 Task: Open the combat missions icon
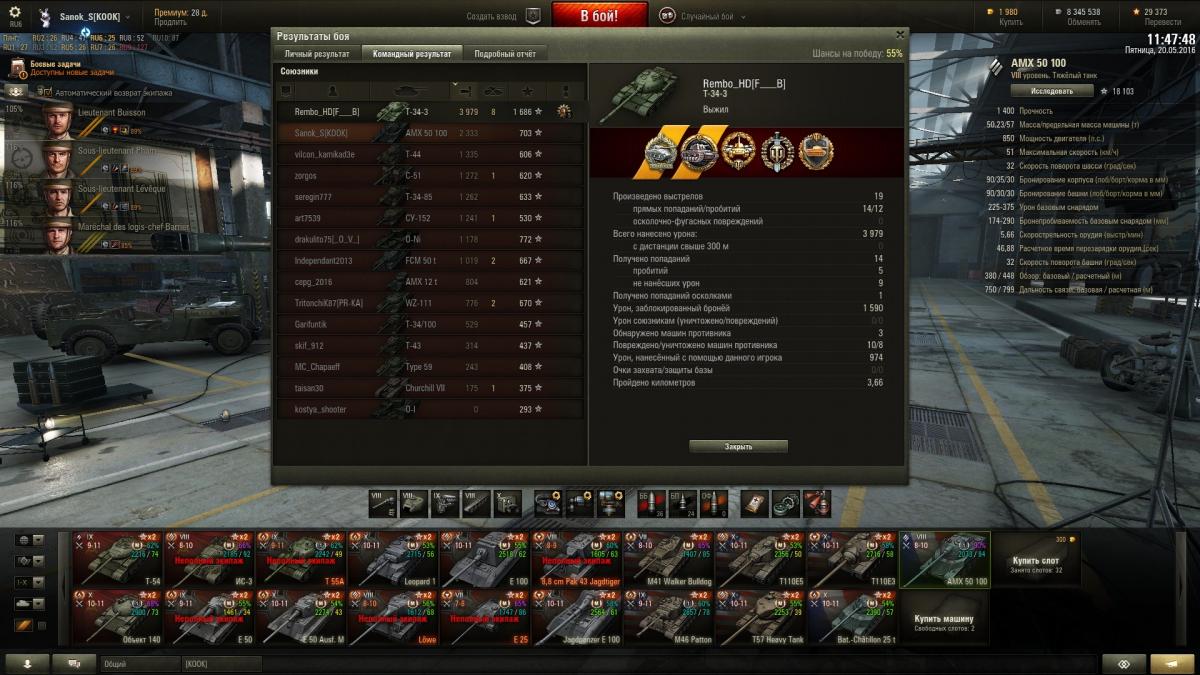pyautogui.click(x=18, y=67)
